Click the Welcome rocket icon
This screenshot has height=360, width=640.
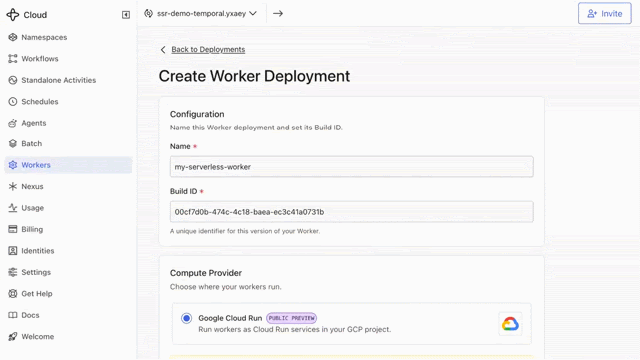(13, 336)
